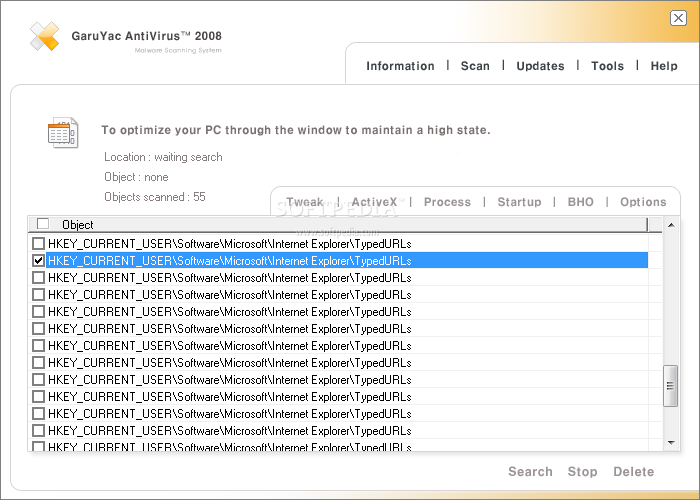
Task: Click the scrollbar up arrow
Action: pyautogui.click(x=671, y=225)
